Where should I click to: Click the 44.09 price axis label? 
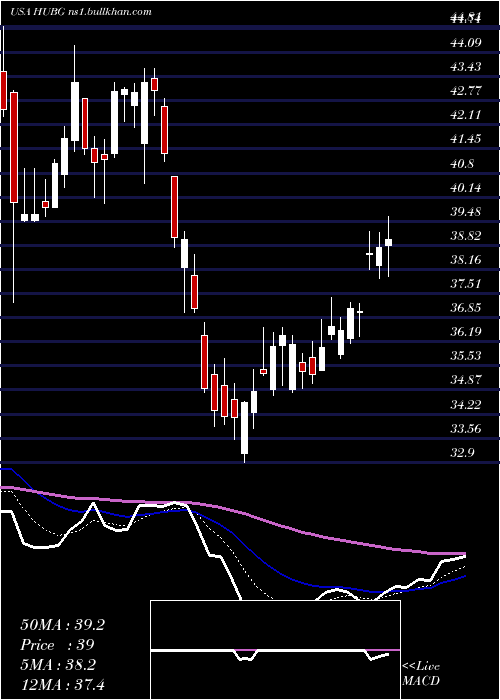(466, 43)
